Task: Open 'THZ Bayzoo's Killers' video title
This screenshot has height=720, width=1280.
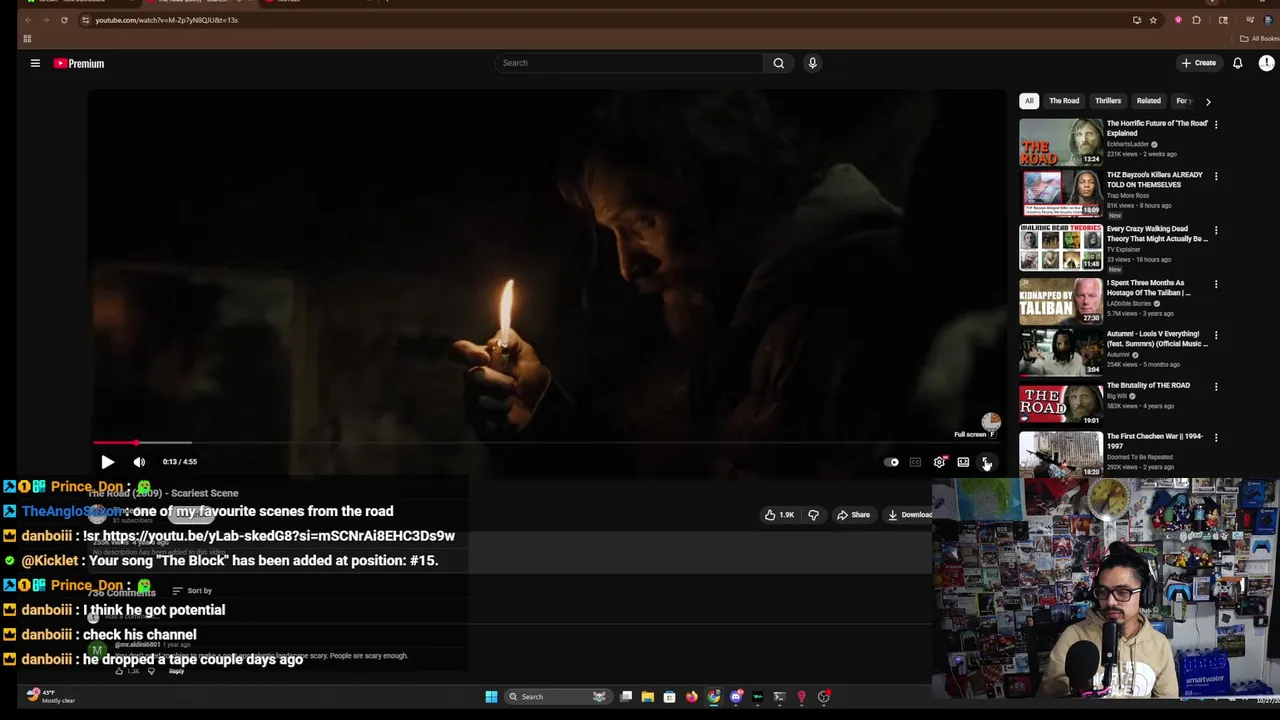Action: coord(1155,180)
